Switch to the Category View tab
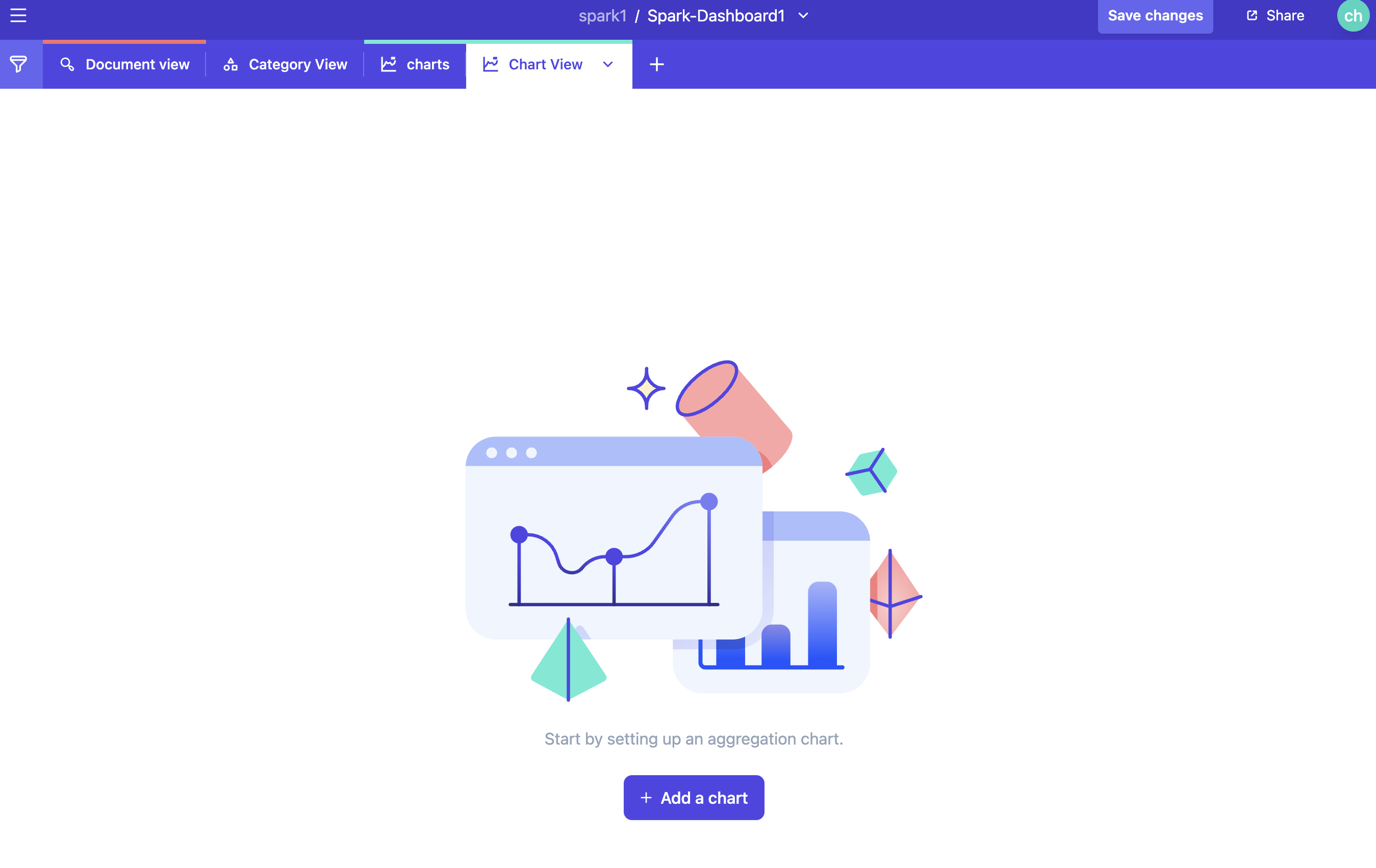Image resolution: width=1376 pixels, height=868 pixels. point(298,64)
